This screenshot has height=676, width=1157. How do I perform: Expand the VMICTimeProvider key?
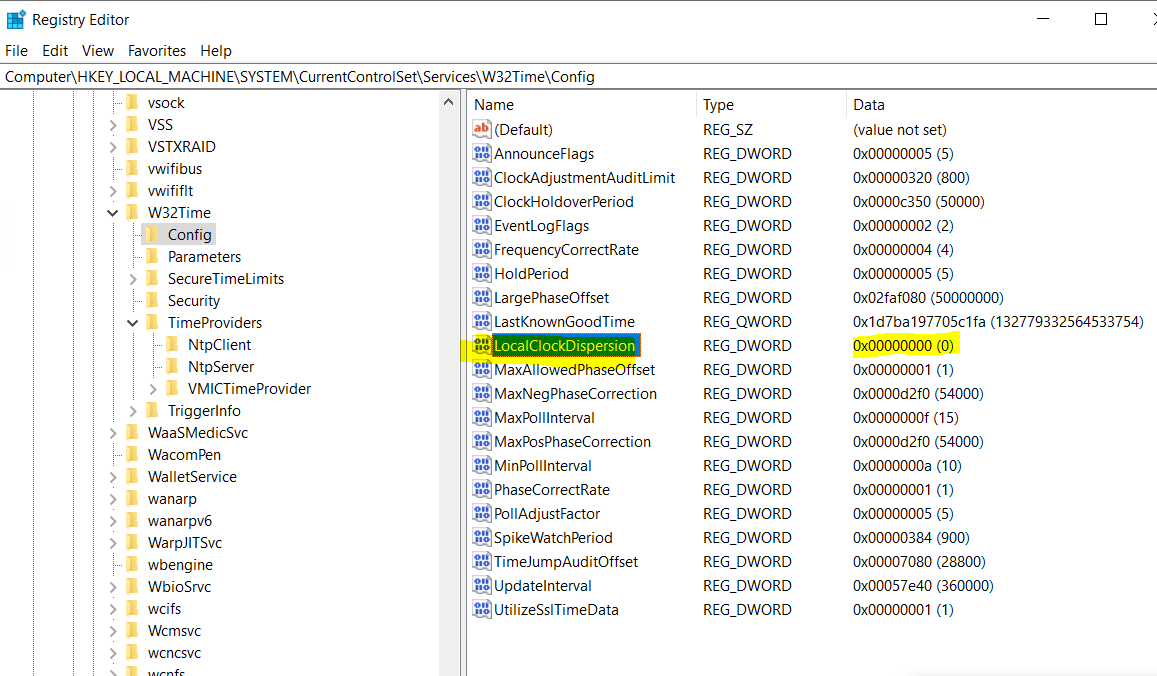153,389
